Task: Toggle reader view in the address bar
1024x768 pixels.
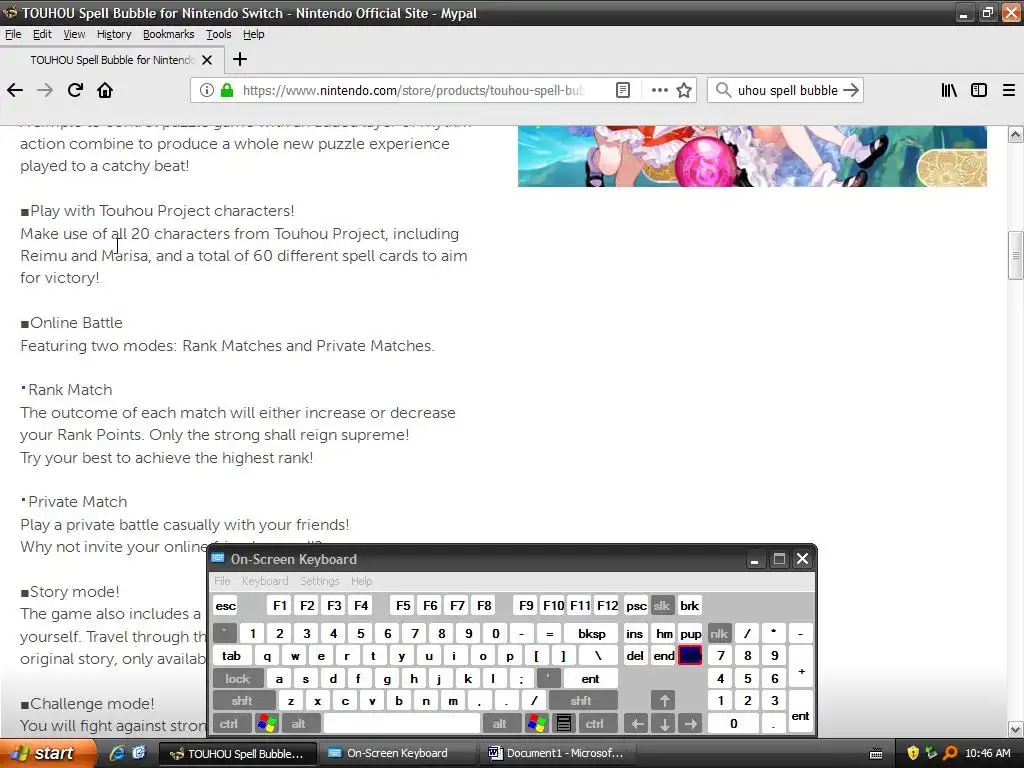Action: point(623,90)
